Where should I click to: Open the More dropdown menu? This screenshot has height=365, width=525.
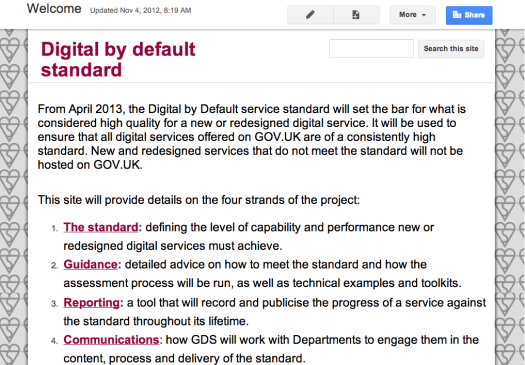412,15
